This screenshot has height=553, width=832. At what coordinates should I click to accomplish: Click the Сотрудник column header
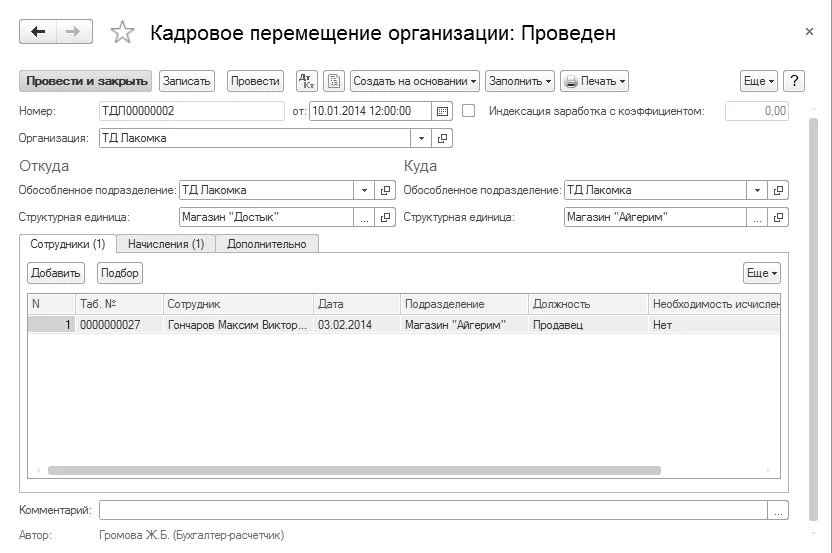click(238, 304)
